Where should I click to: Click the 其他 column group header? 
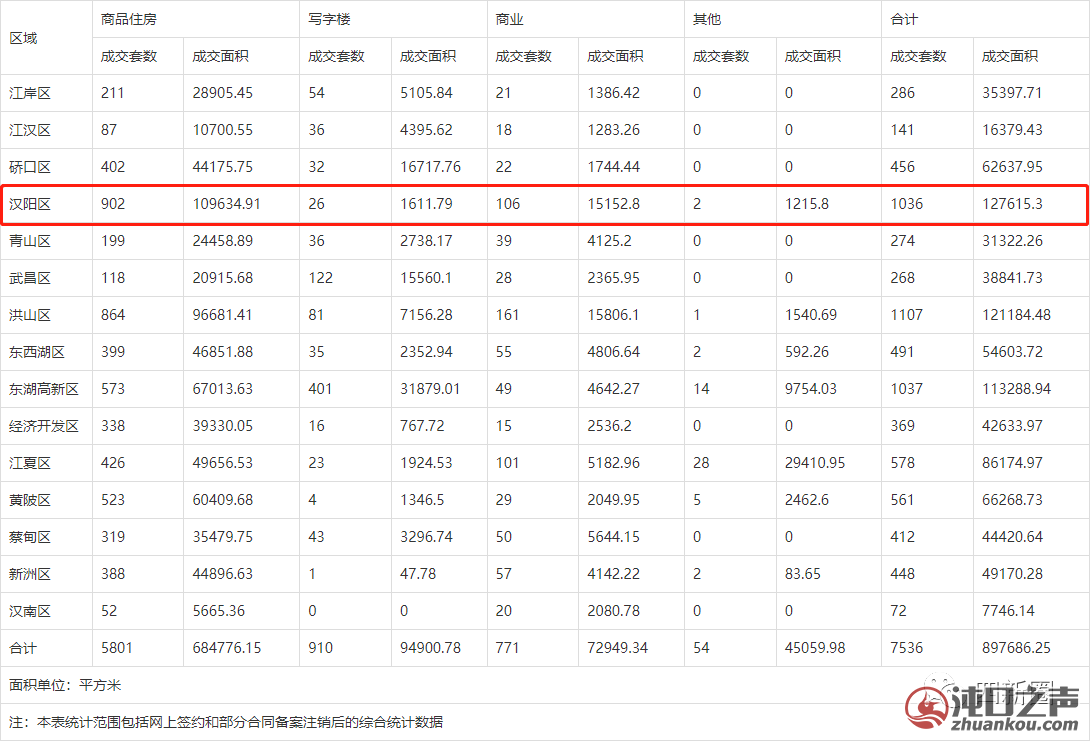pos(706,19)
